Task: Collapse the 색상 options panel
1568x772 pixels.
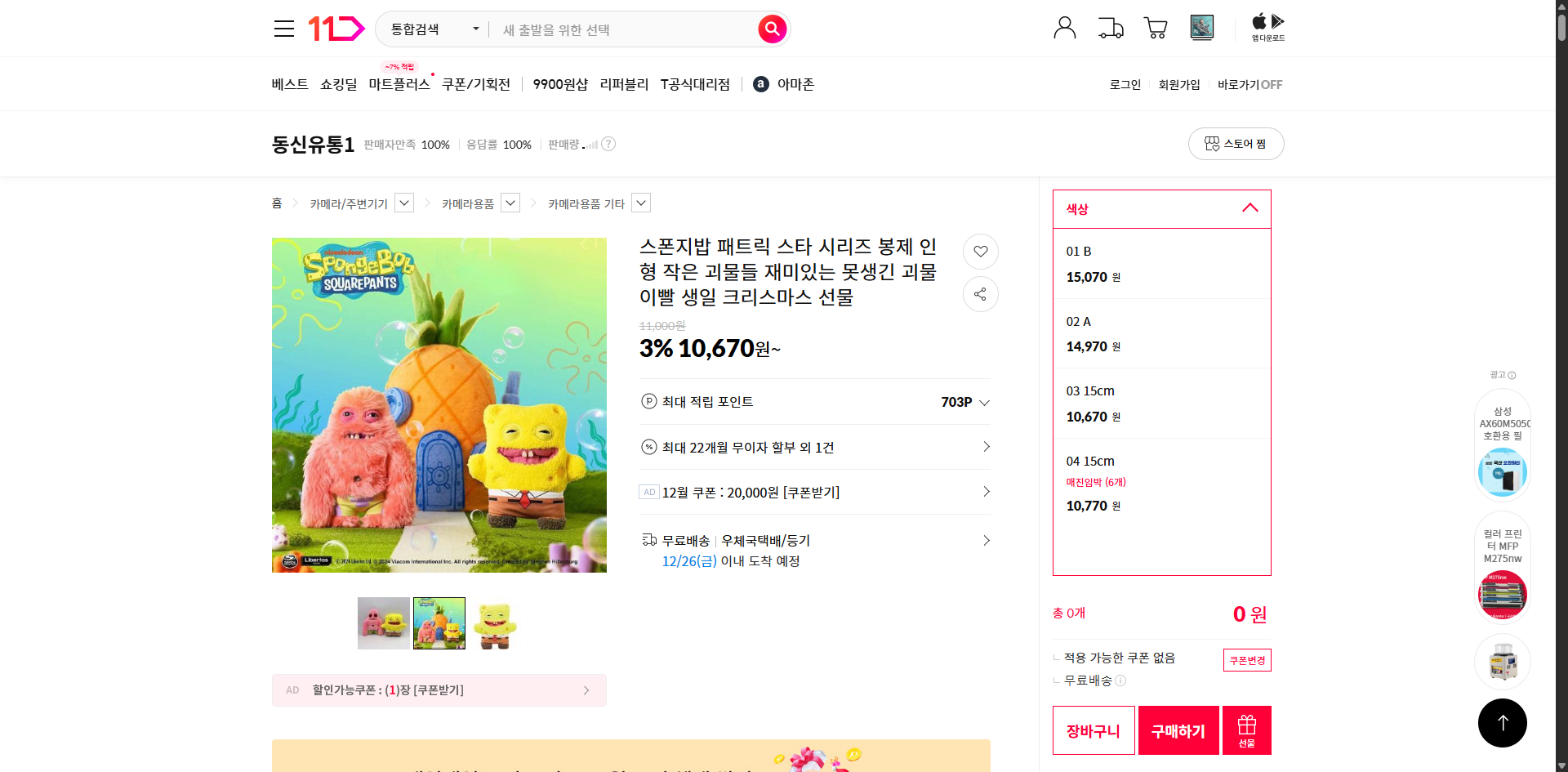Action: tap(1249, 208)
